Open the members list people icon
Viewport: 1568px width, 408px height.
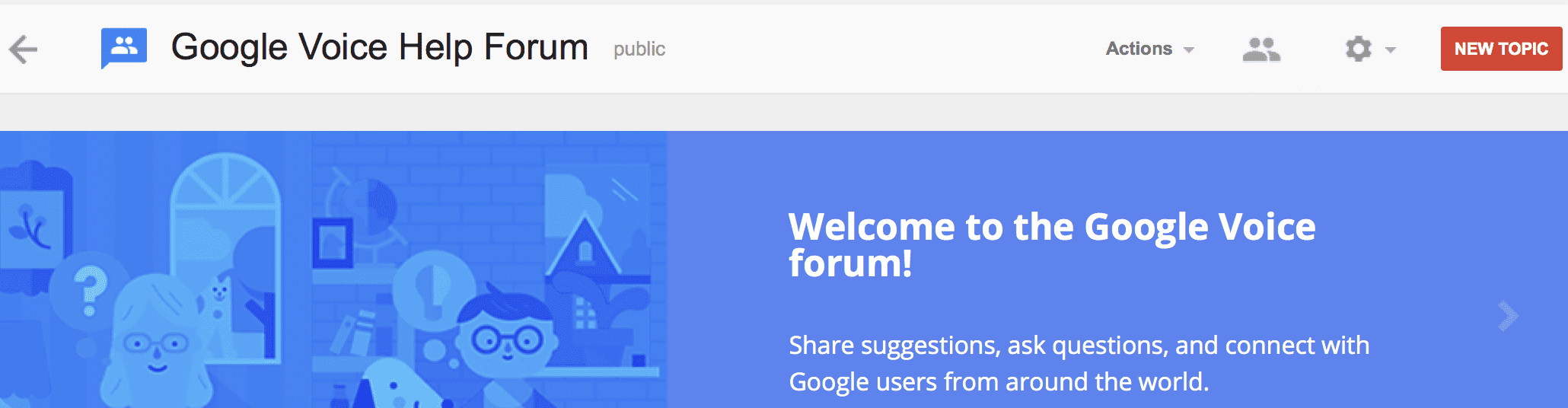(x=1261, y=49)
